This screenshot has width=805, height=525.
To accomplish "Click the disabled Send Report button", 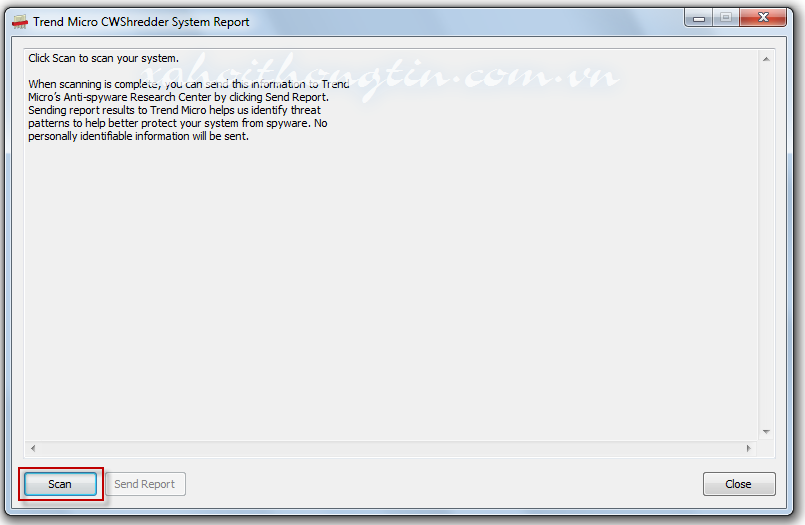I will click(145, 484).
